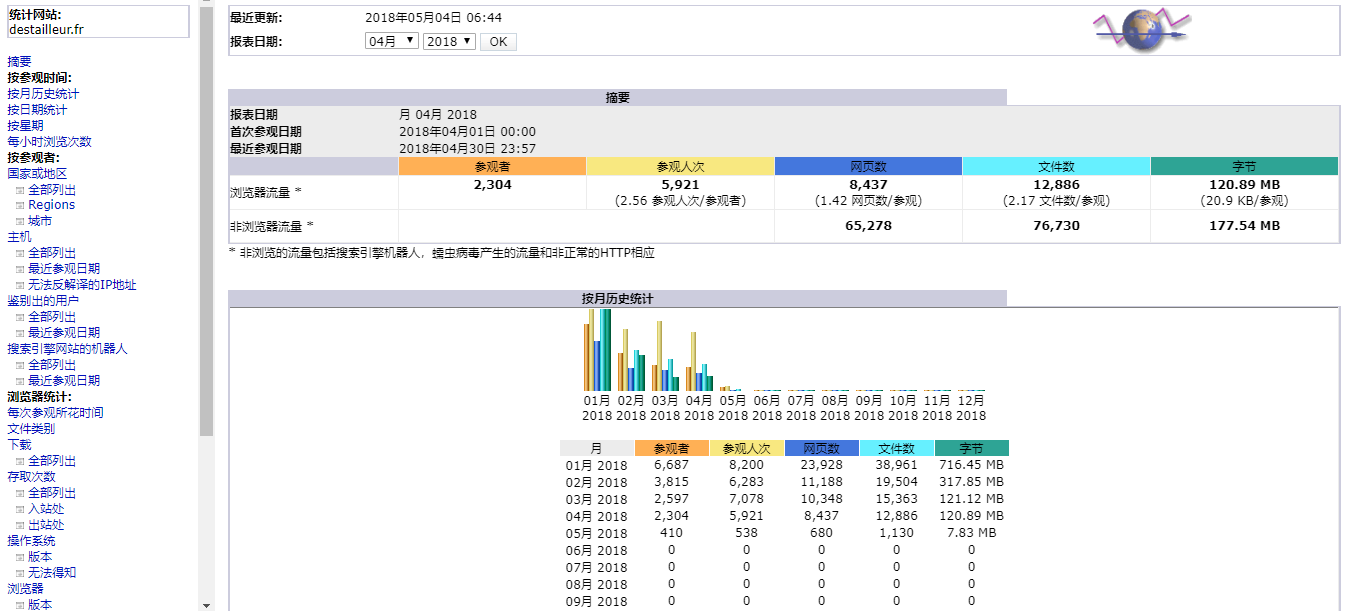Viewport: 1349px width, 611px height.
Task: Open the year dropdown showing 2018
Action: (449, 42)
